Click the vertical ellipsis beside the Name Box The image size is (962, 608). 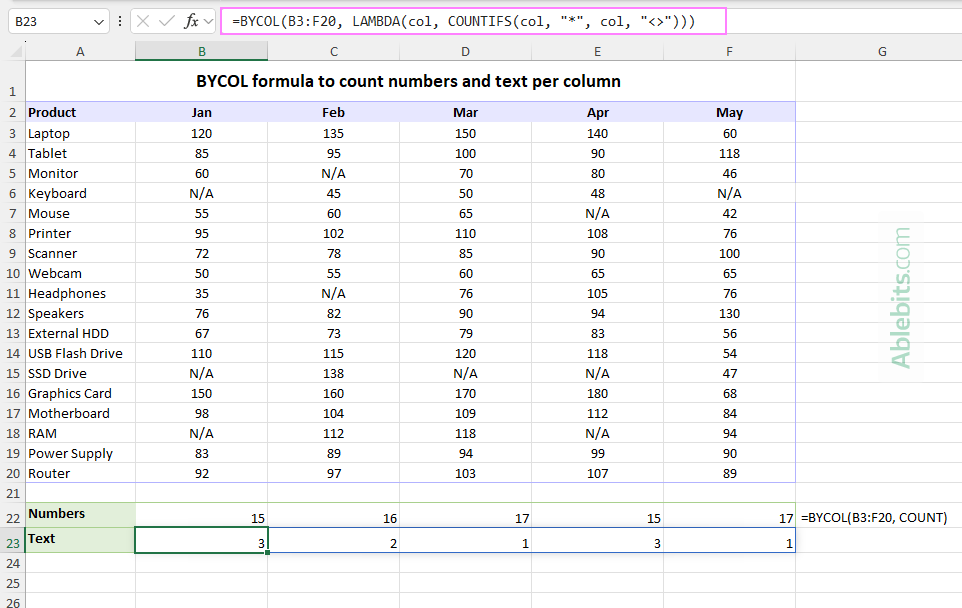tap(120, 20)
